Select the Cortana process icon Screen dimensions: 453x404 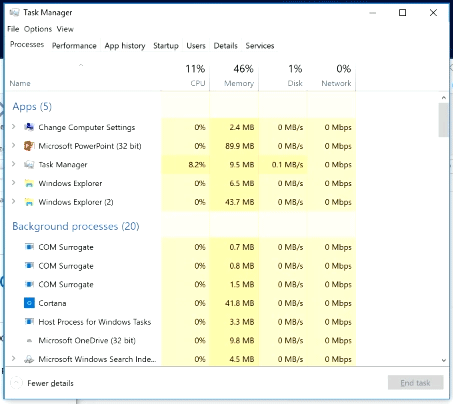pos(29,303)
